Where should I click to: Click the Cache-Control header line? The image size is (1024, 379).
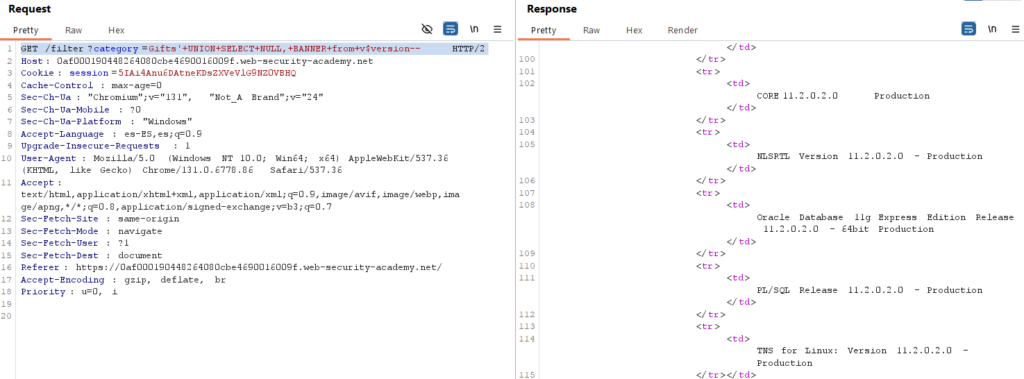click(91, 86)
